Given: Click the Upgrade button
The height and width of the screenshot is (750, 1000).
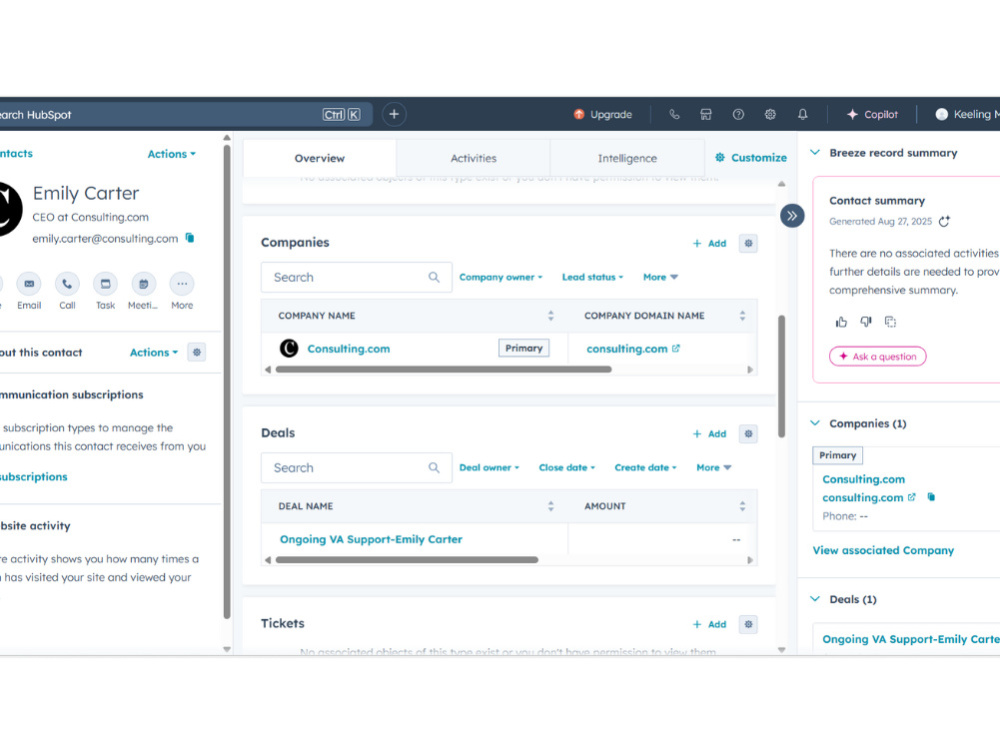Looking at the screenshot, I should pyautogui.click(x=603, y=115).
